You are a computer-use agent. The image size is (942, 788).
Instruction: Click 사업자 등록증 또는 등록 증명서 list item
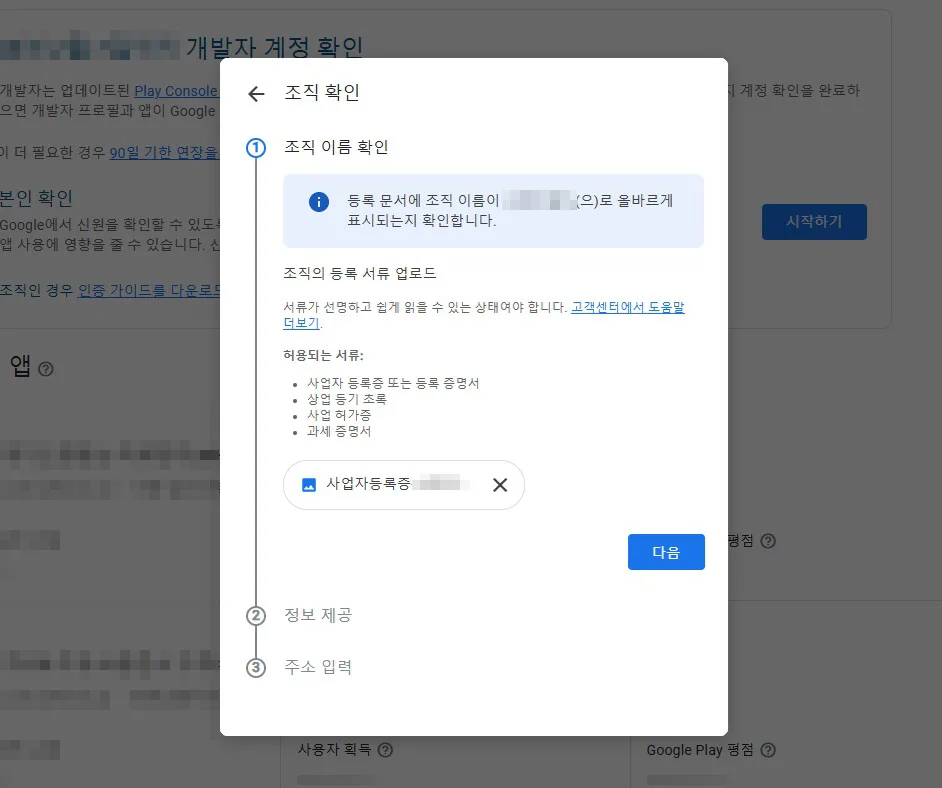tap(393, 383)
